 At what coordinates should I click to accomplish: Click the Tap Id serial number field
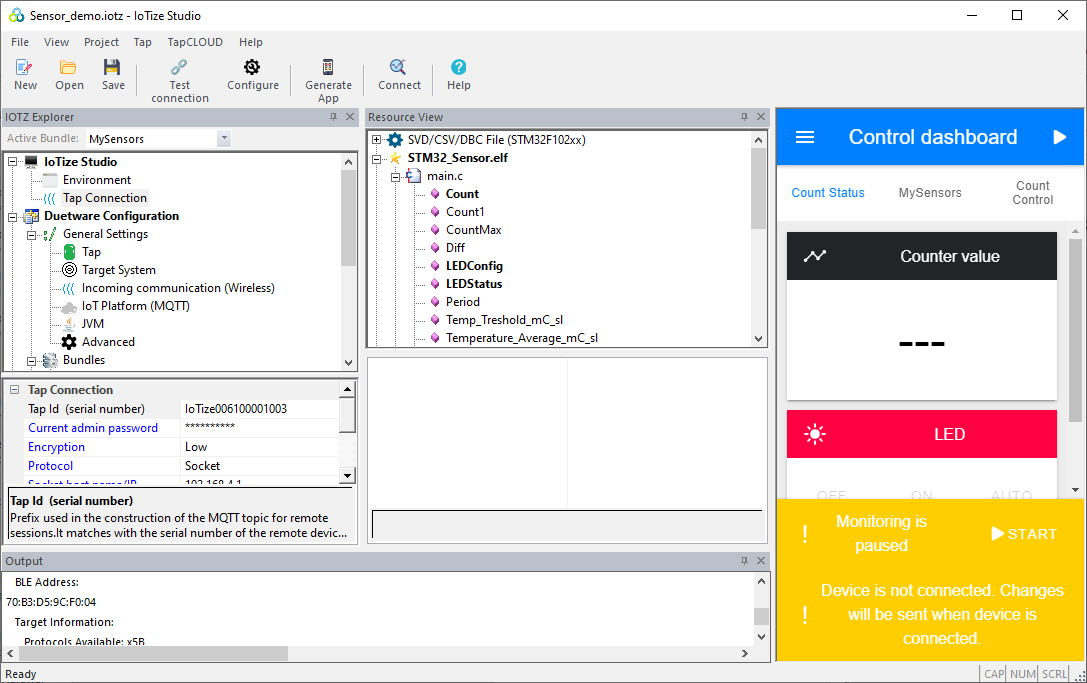(x=260, y=409)
